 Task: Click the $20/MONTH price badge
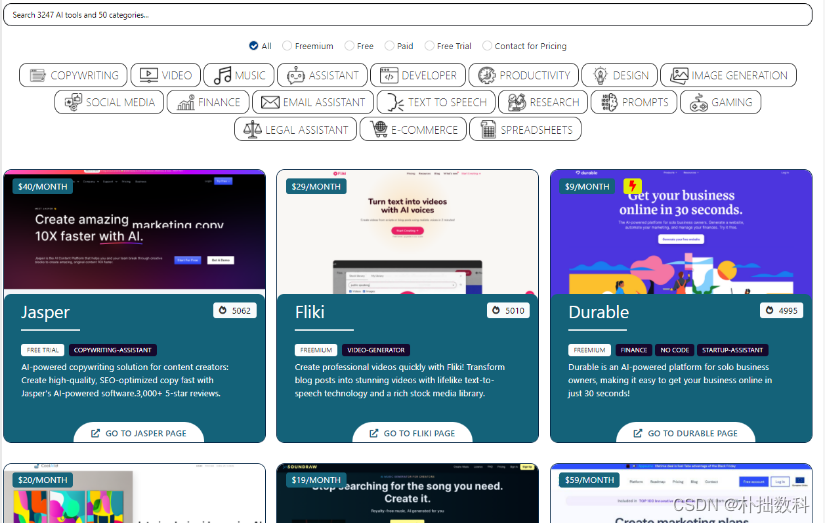(x=43, y=480)
